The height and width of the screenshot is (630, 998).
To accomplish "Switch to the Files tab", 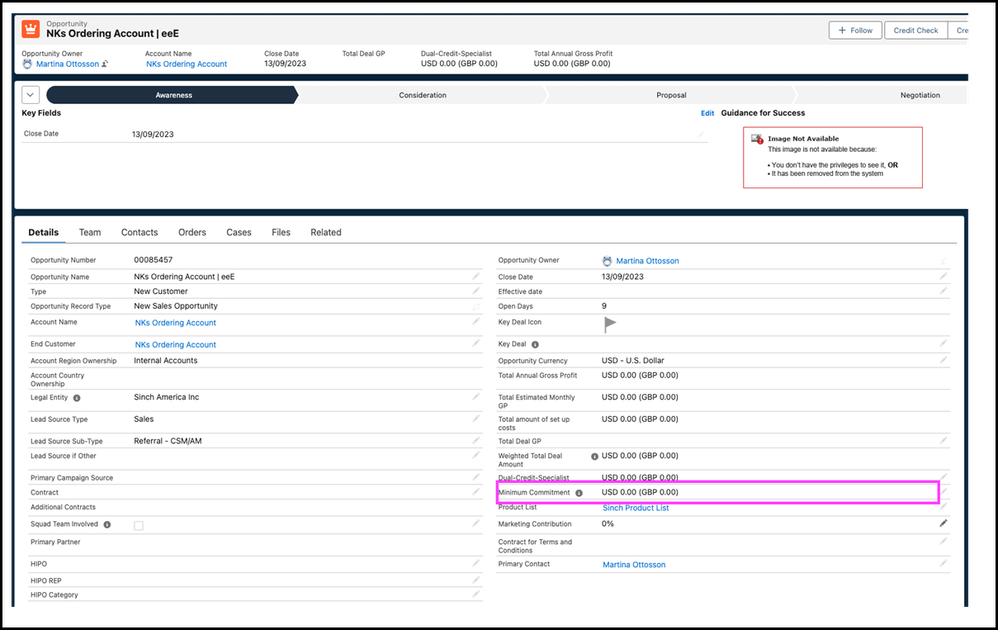I will coord(281,232).
